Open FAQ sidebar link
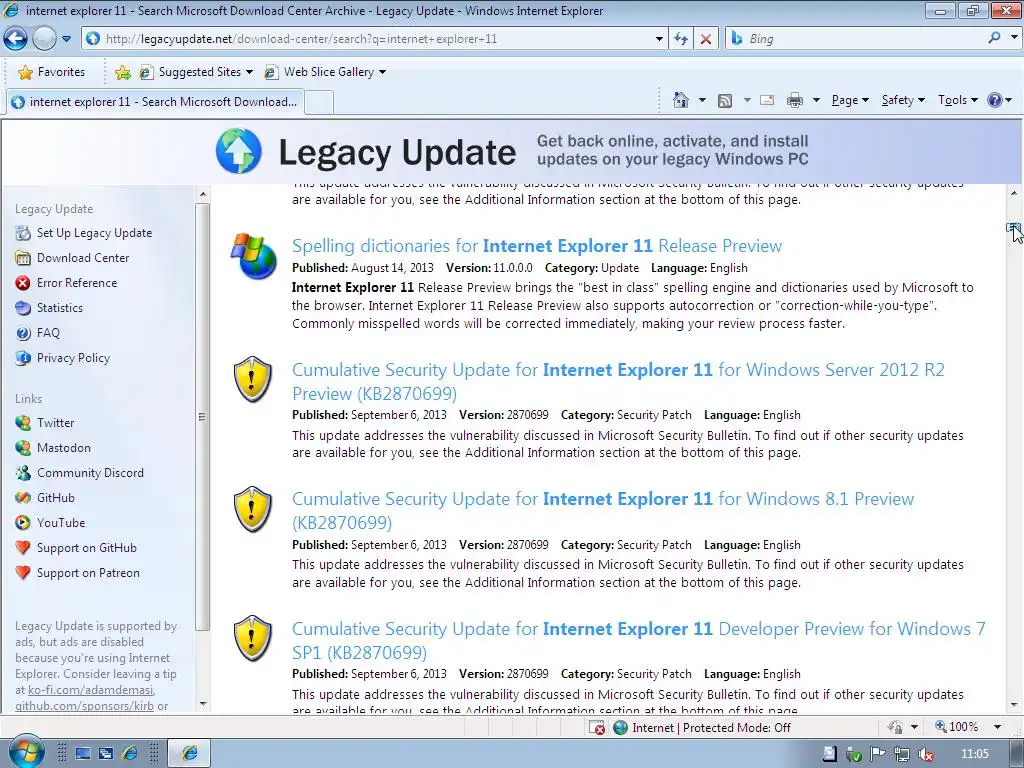Image resolution: width=1024 pixels, height=768 pixels. 48,332
